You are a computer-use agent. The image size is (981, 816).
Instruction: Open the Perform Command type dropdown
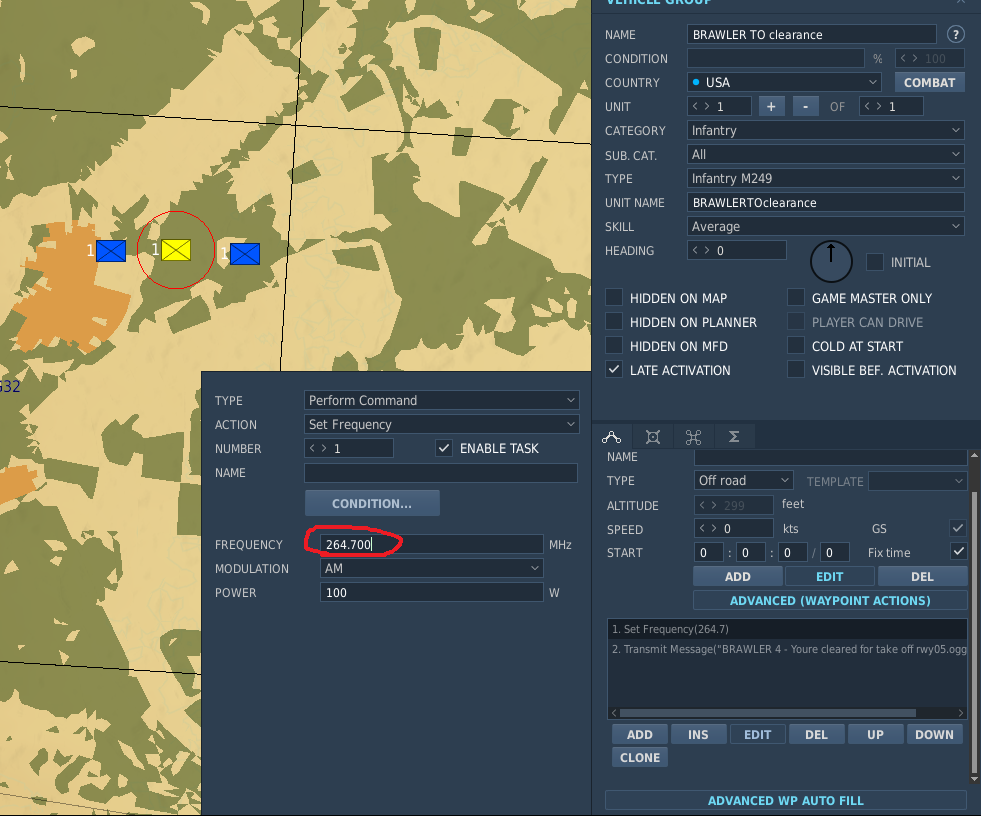[x=441, y=400]
